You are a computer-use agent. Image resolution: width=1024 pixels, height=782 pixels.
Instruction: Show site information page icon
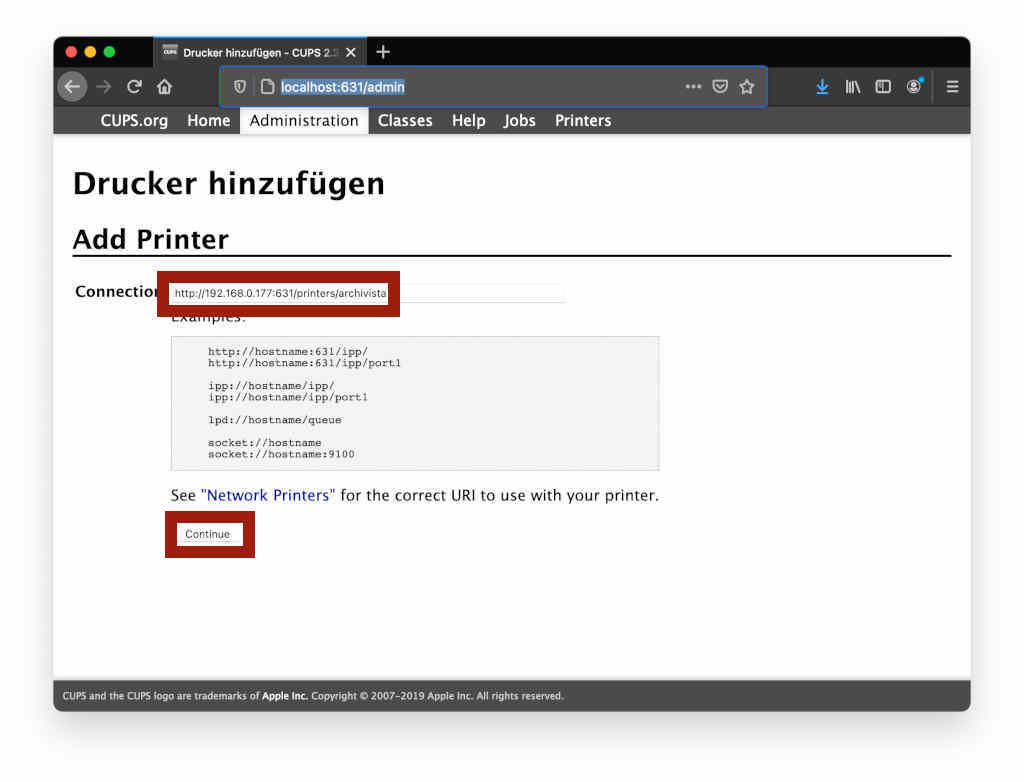267,86
